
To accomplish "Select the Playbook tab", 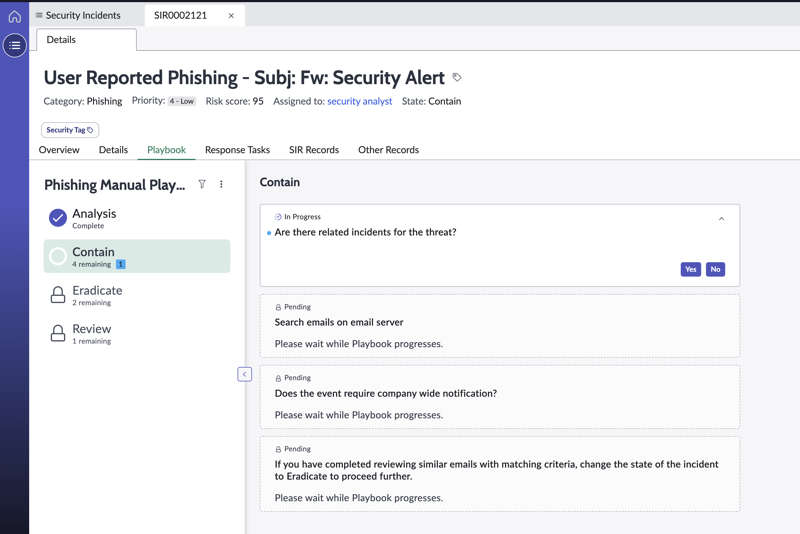I will (x=166, y=150).
